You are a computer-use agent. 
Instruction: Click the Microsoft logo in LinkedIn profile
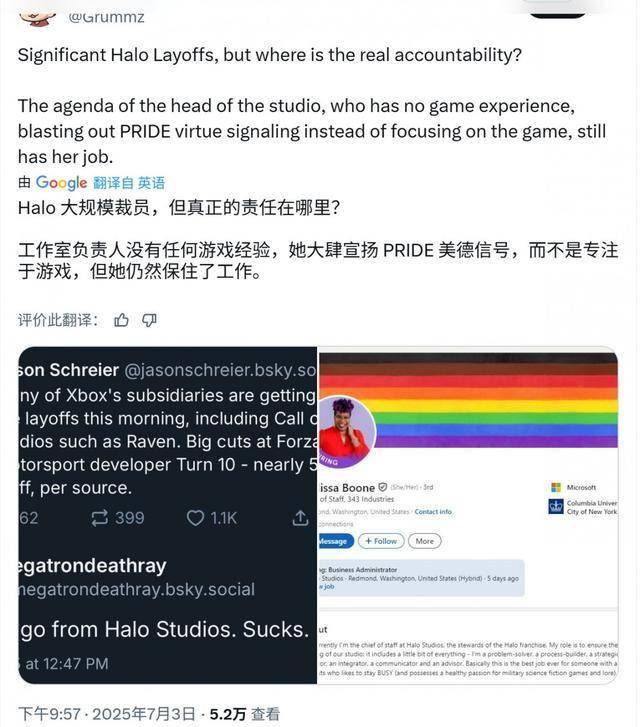pos(556,487)
